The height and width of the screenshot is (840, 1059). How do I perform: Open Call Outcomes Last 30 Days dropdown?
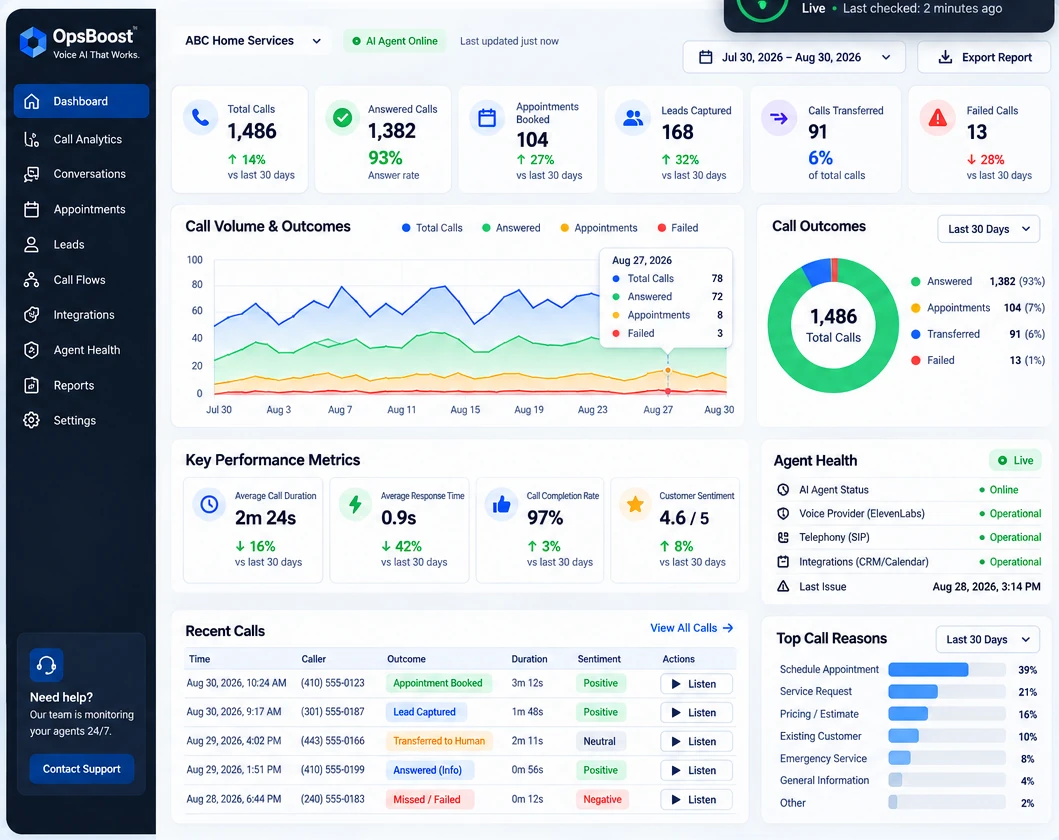tap(989, 229)
